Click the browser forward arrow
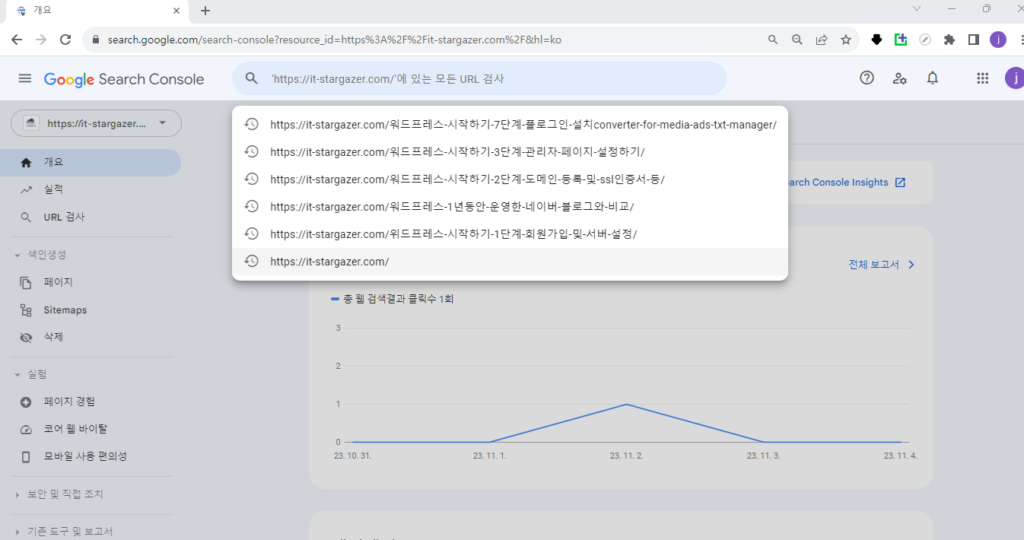Image resolution: width=1024 pixels, height=540 pixels. [41, 40]
